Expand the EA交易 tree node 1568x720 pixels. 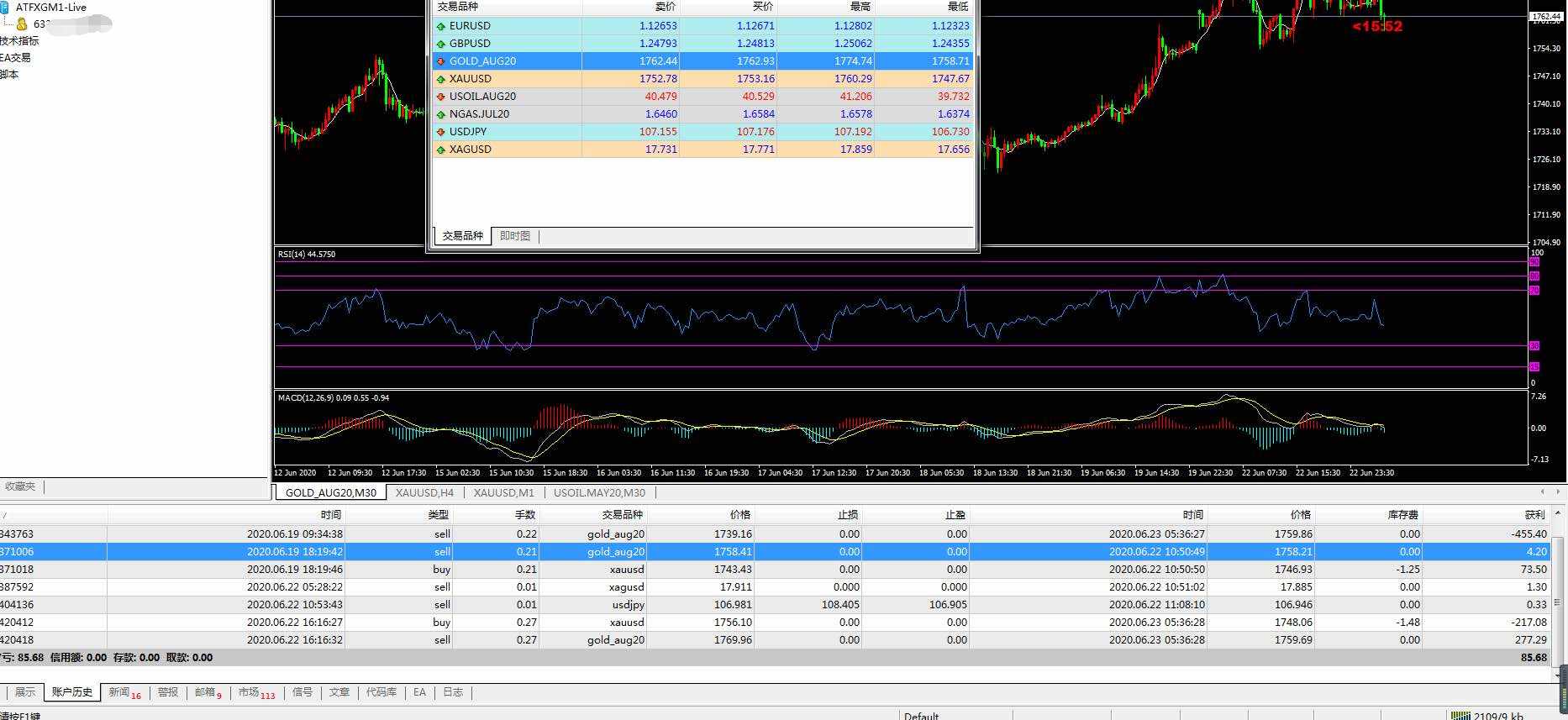point(15,57)
